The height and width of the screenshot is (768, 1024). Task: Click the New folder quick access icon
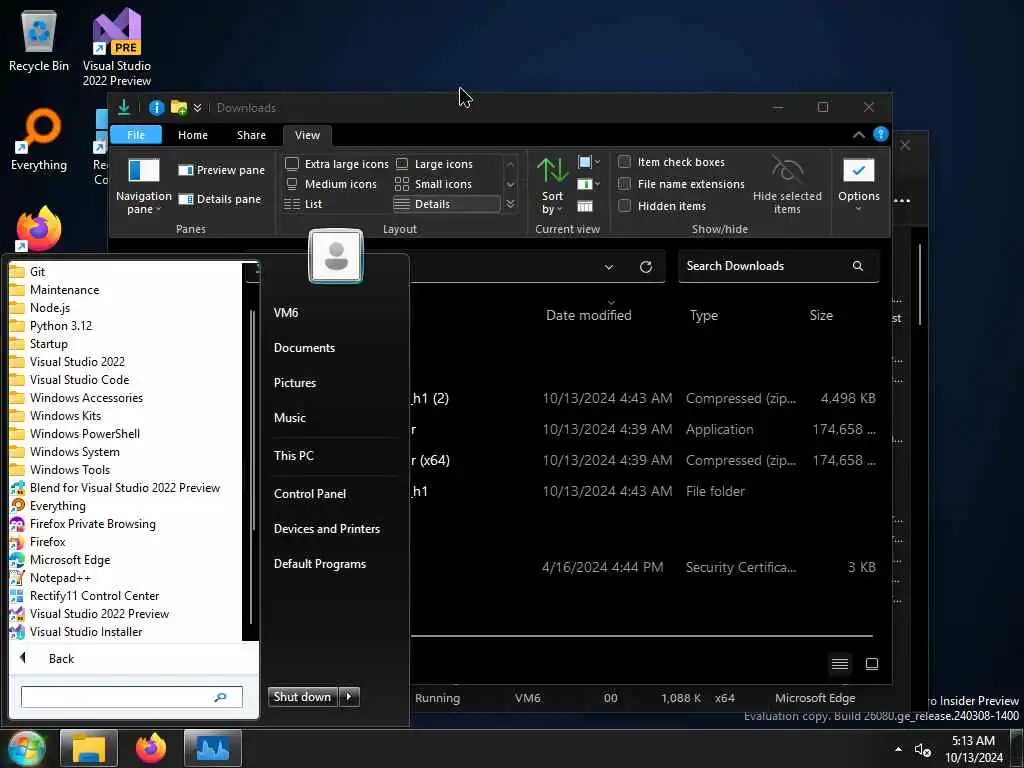[178, 108]
